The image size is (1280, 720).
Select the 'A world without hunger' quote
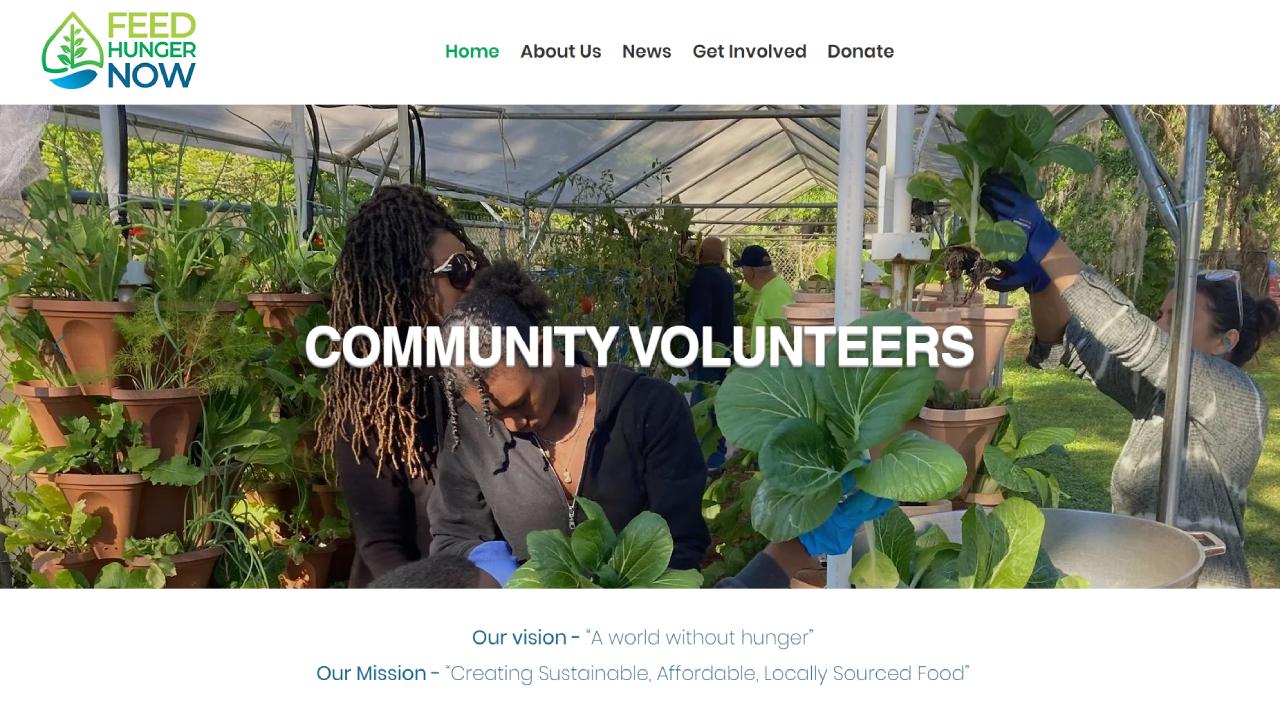700,637
